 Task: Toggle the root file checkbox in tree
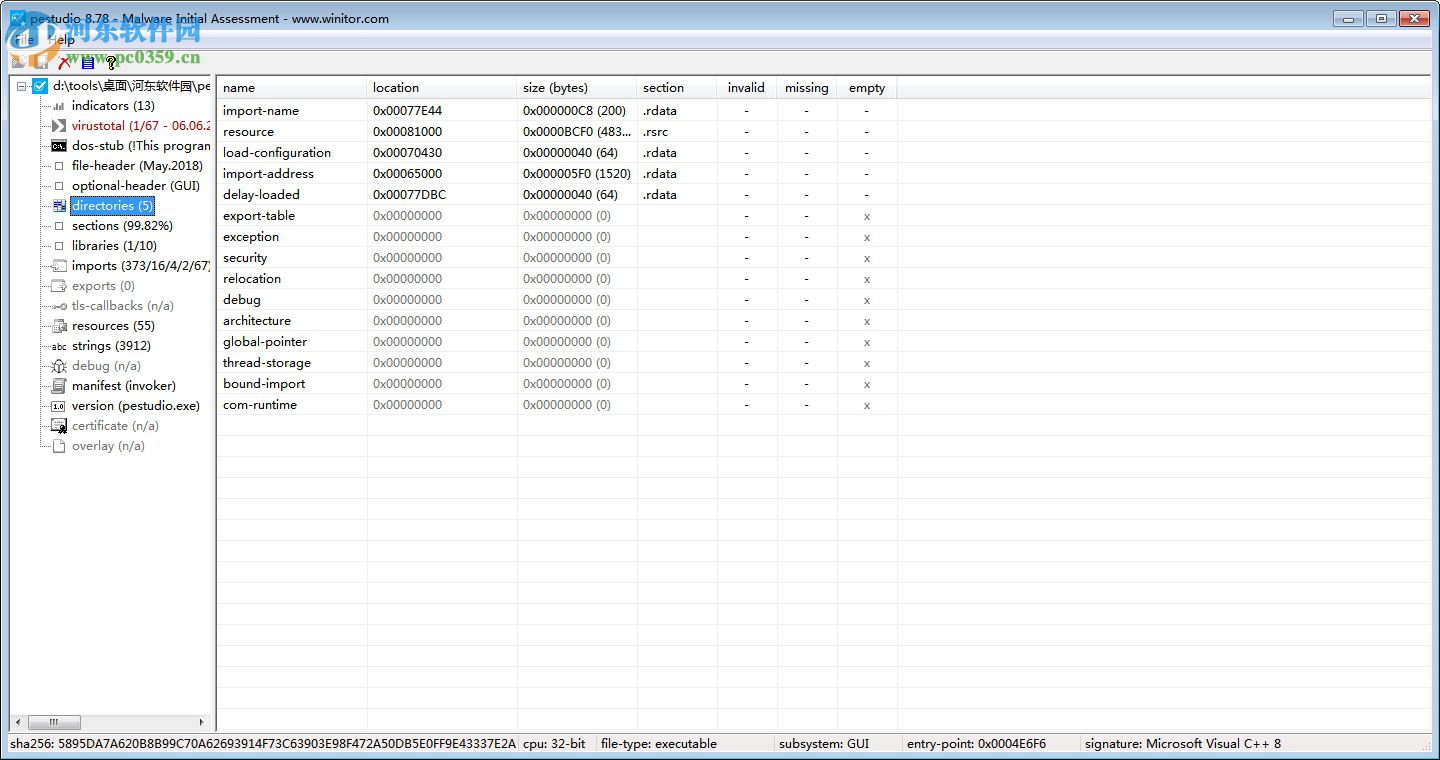(x=40, y=86)
